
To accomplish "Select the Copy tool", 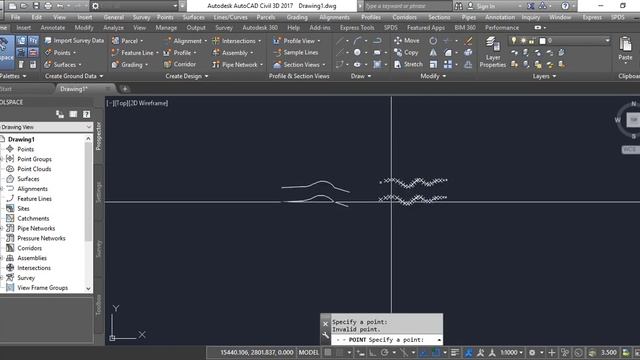I will (406, 52).
